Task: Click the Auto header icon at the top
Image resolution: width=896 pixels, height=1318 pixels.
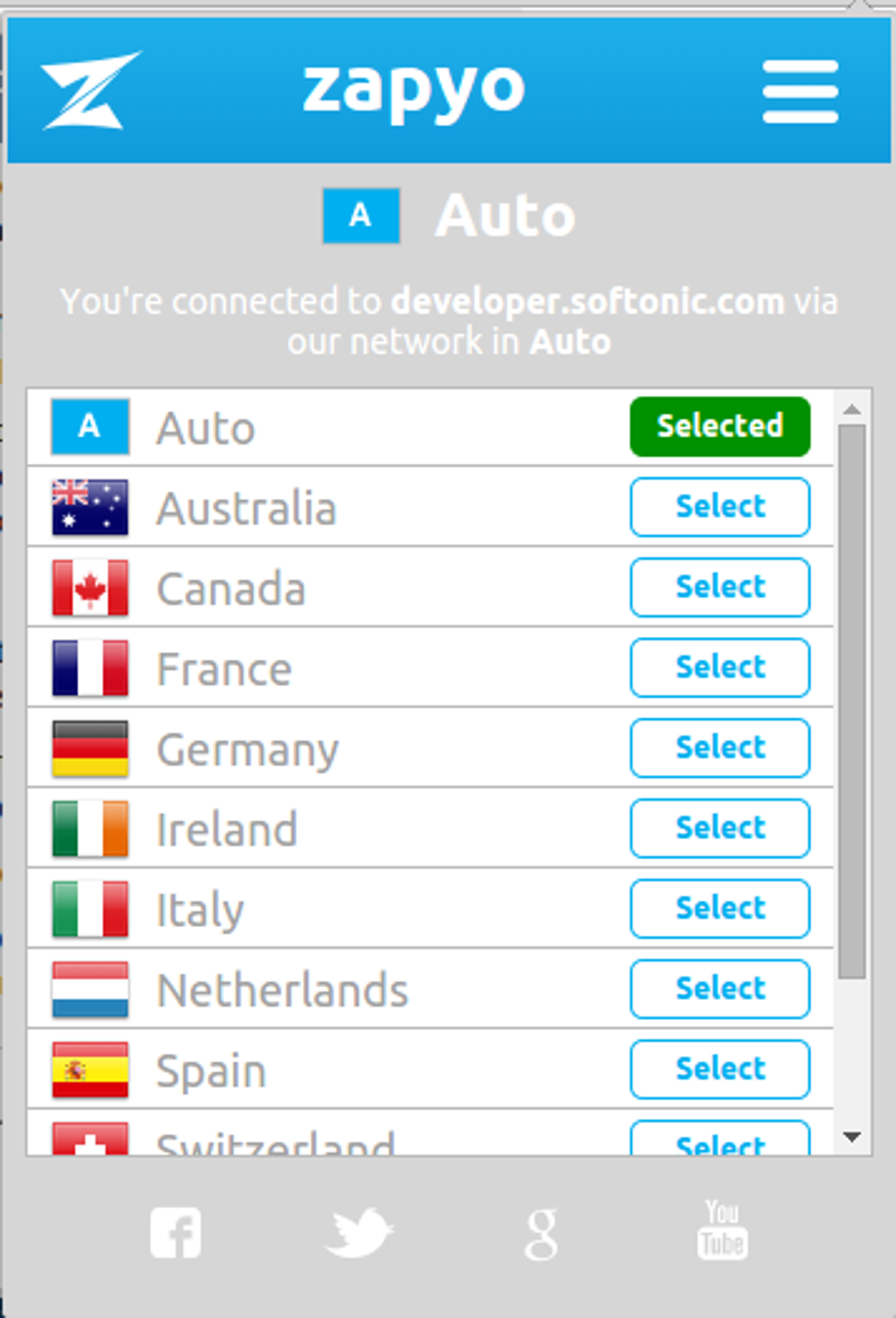Action: pyautogui.click(x=361, y=215)
